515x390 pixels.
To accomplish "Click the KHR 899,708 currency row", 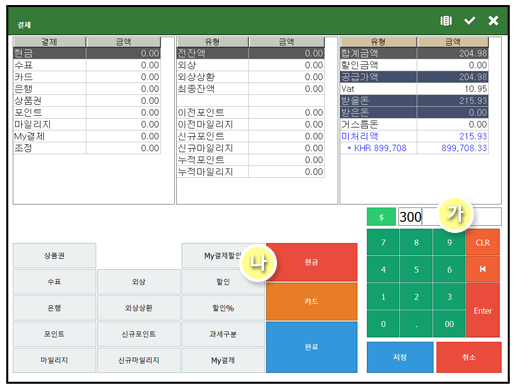I will (414, 148).
